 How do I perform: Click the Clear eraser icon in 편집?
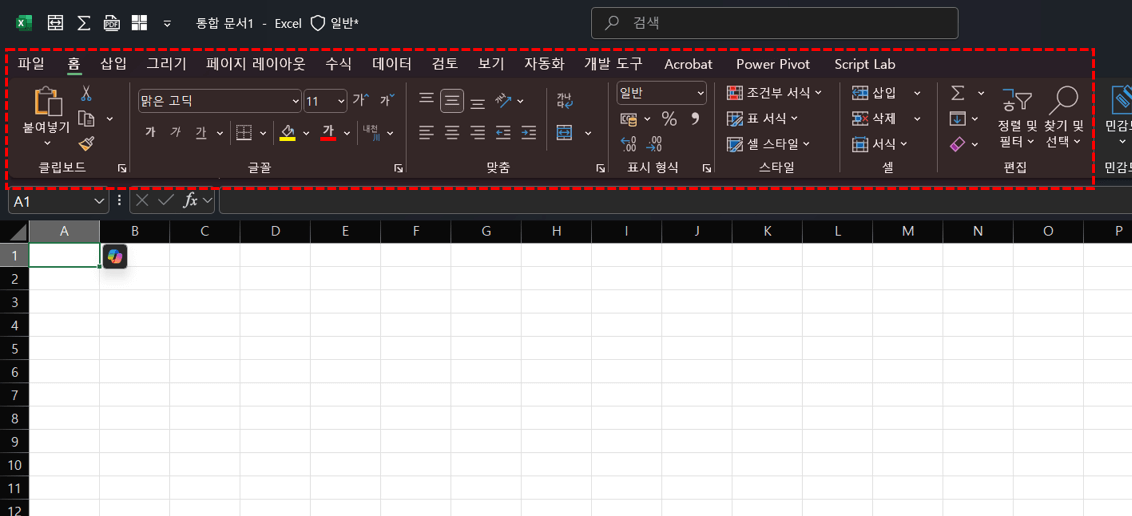957,145
